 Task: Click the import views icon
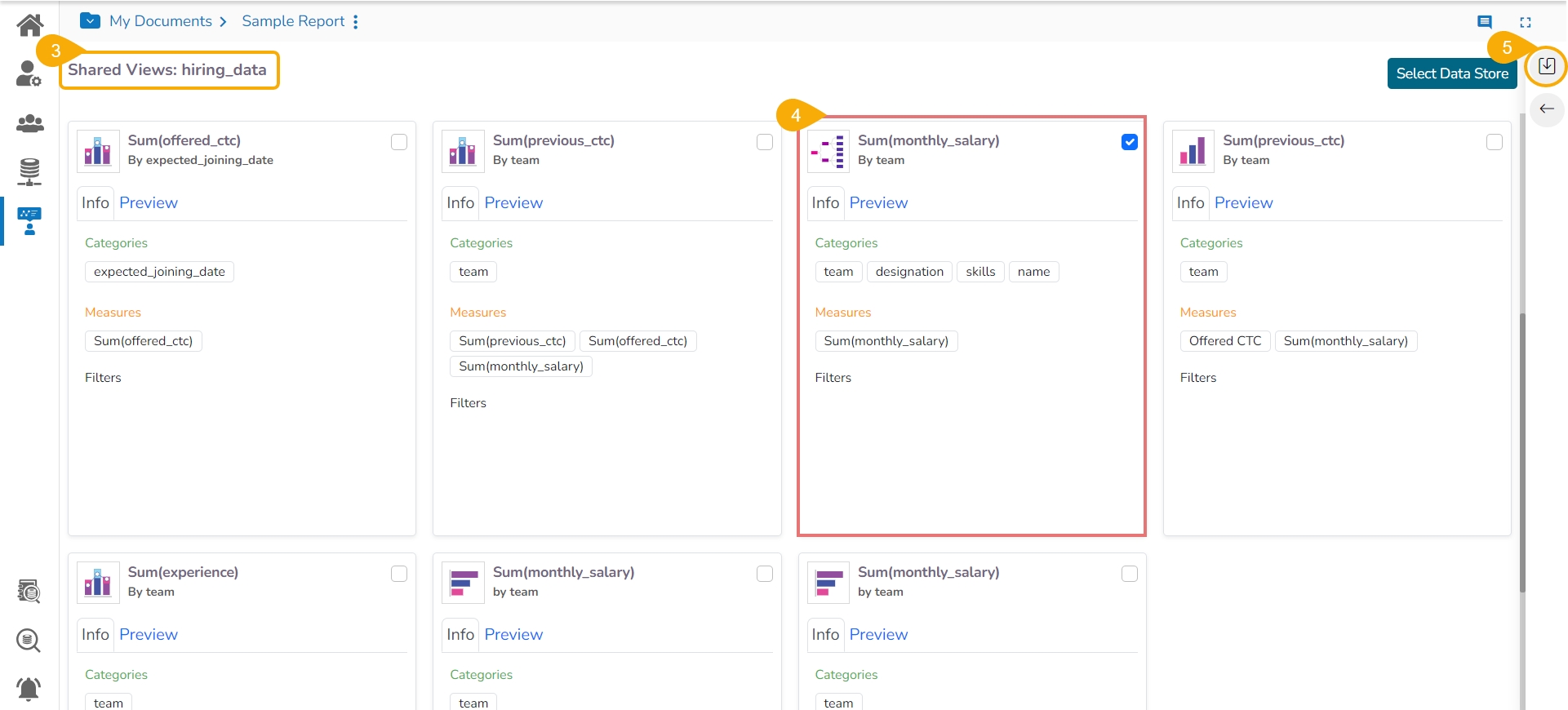point(1546,66)
